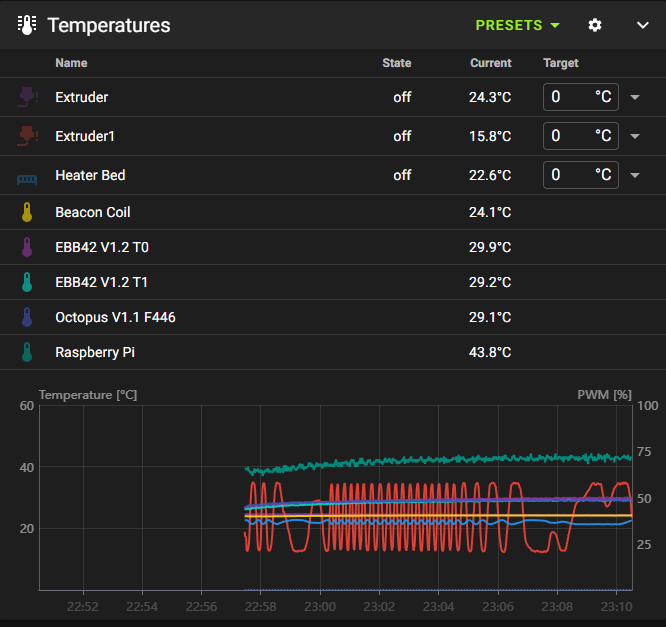
Task: Click the Heater Bed off state text
Action: click(x=402, y=175)
